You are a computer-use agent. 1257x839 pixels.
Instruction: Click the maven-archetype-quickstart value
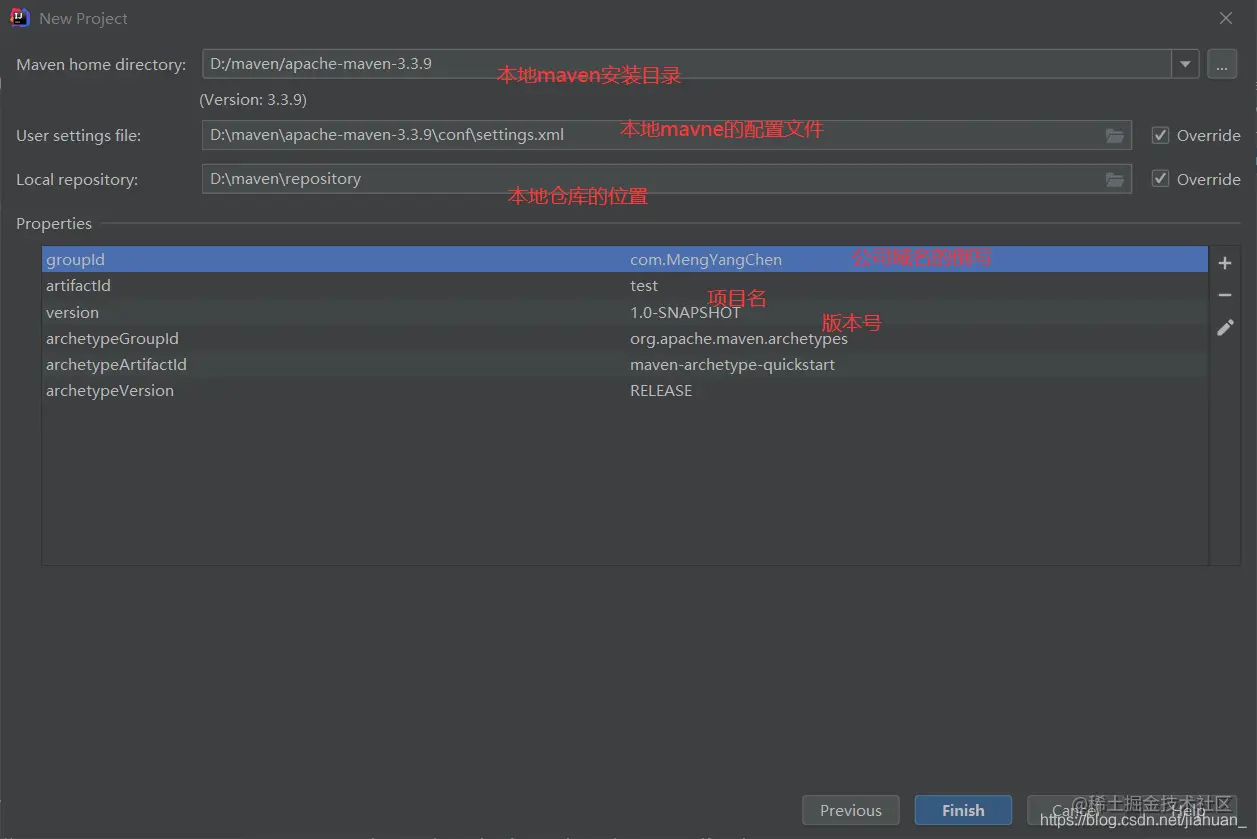[x=732, y=364]
